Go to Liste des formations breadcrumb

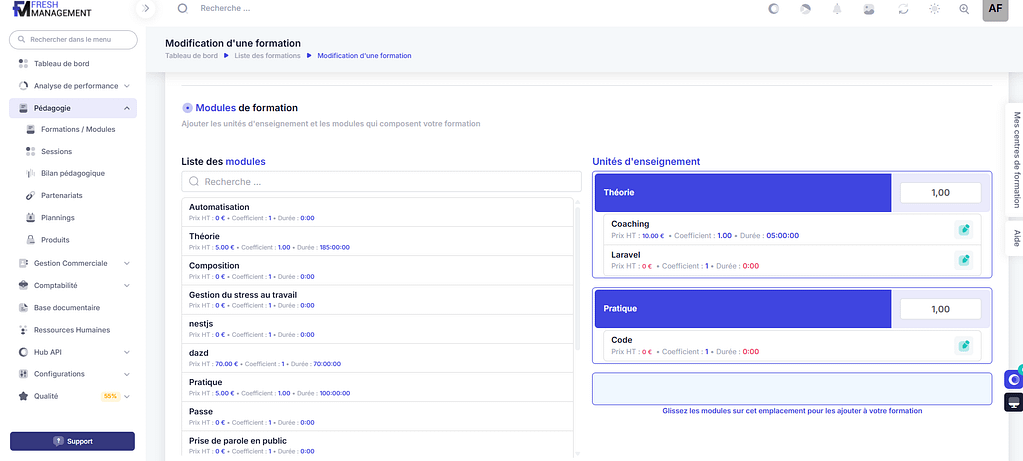coord(267,56)
